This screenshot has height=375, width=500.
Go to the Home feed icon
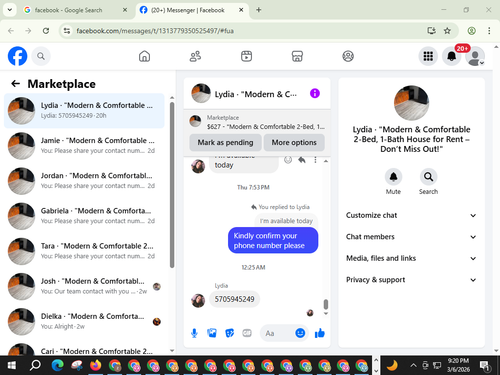click(x=144, y=56)
